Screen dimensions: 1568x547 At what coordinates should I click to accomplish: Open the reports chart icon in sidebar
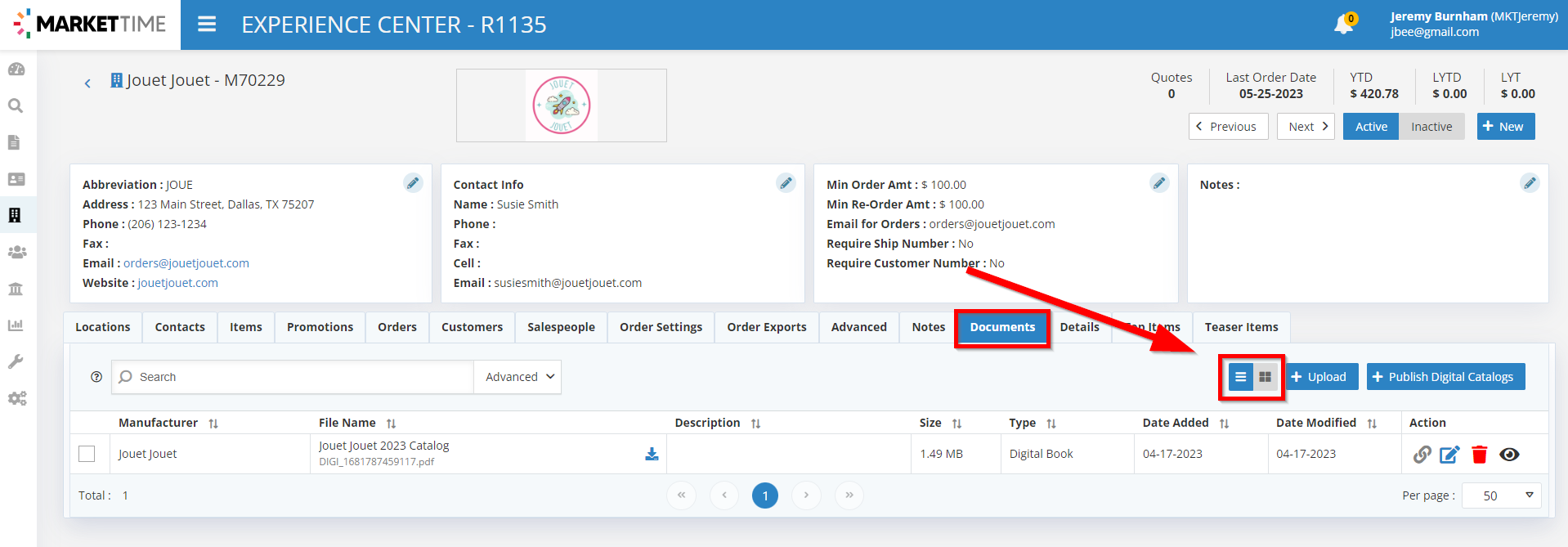[x=16, y=325]
